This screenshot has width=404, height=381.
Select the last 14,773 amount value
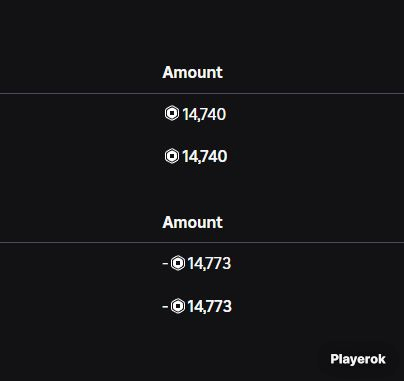coord(209,306)
